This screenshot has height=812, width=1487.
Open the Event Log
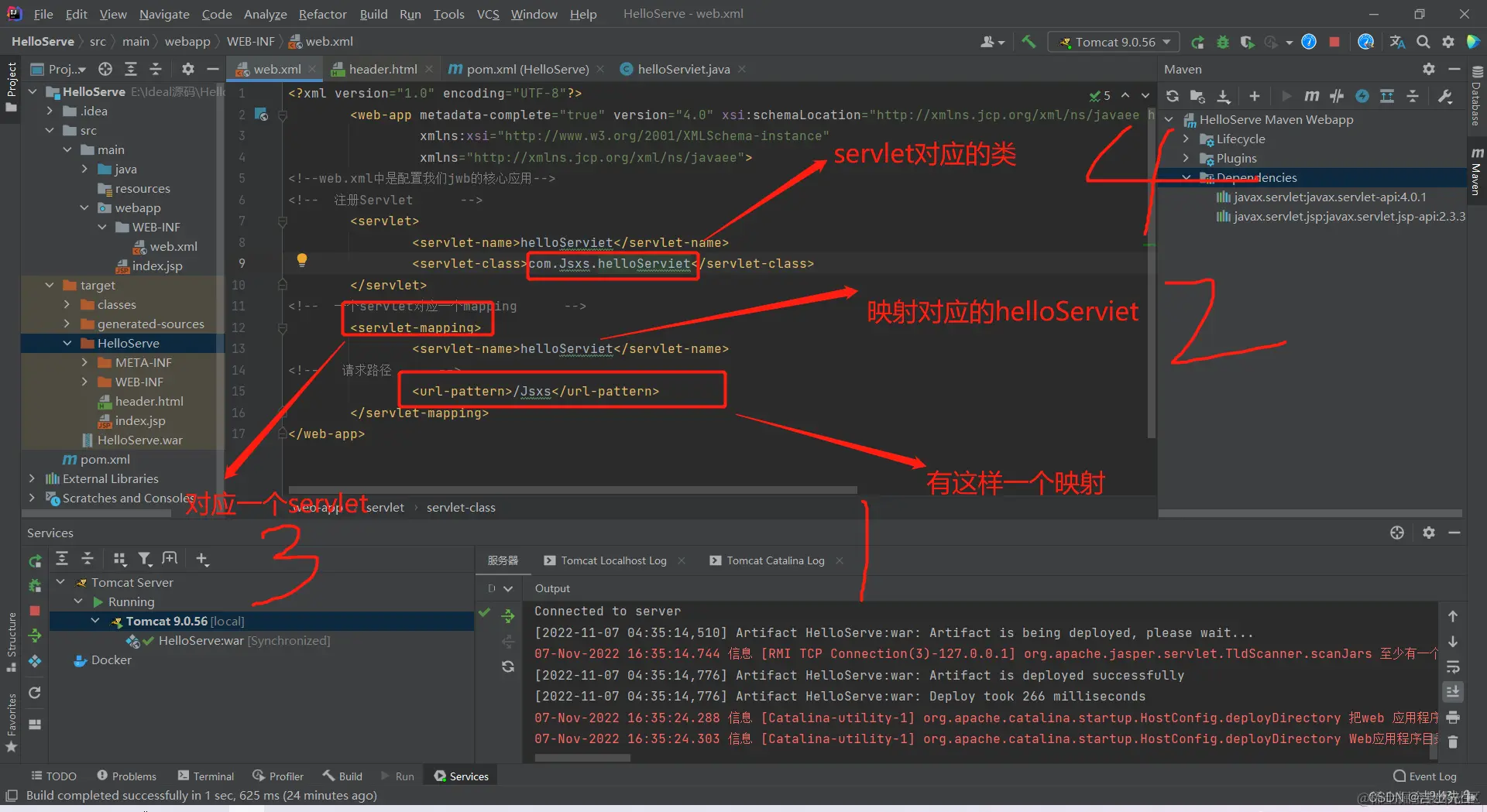click(x=1425, y=776)
